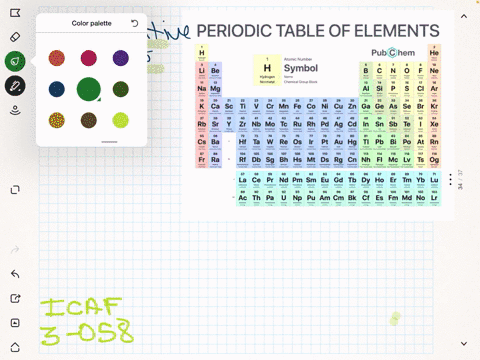Select the pen and brush tool
This screenshot has width=480, height=360.
click(15, 86)
